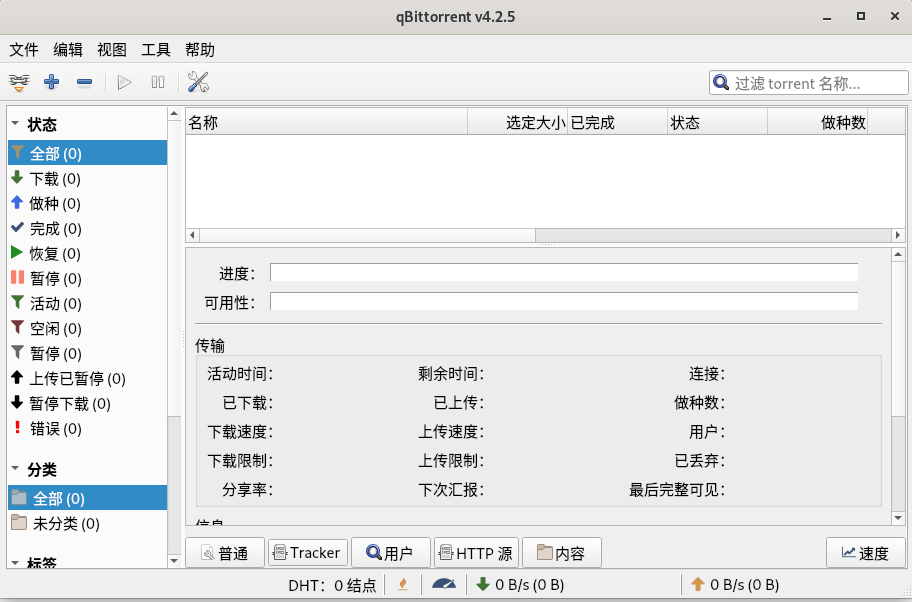The width and height of the screenshot is (912, 602).
Task: Select 暂停 (0) with gray funnel icon
Action: point(87,354)
